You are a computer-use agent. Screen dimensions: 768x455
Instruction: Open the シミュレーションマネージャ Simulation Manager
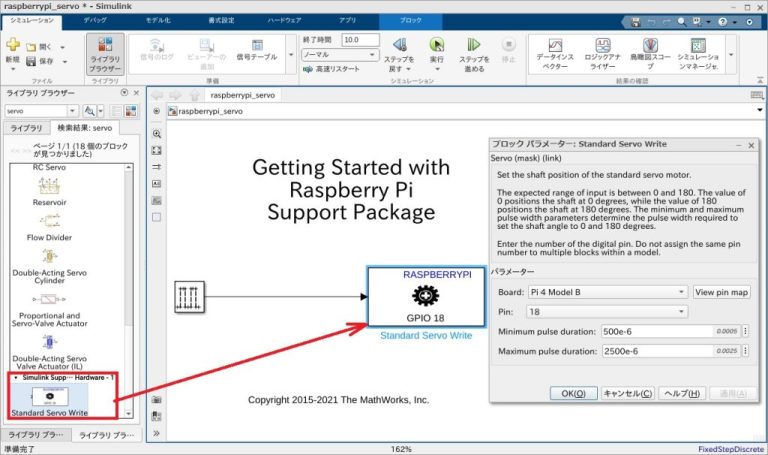(698, 54)
